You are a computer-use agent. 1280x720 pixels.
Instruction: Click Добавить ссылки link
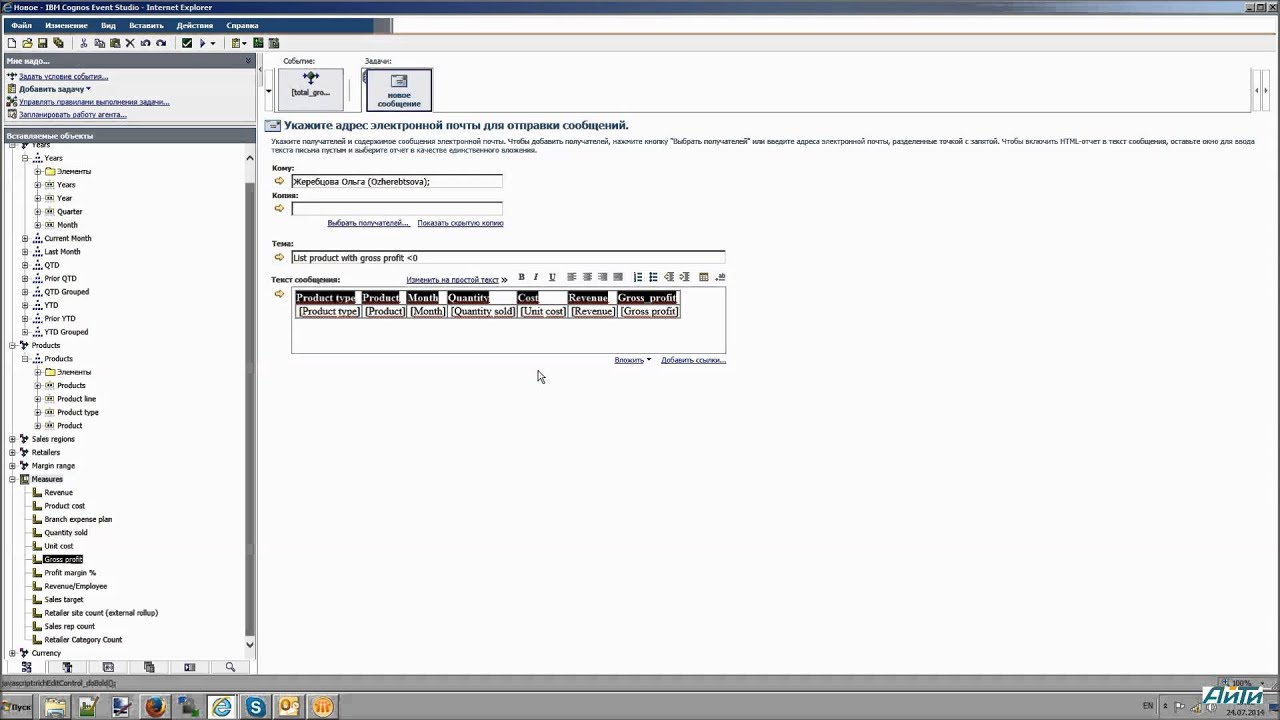pyautogui.click(x=693, y=360)
